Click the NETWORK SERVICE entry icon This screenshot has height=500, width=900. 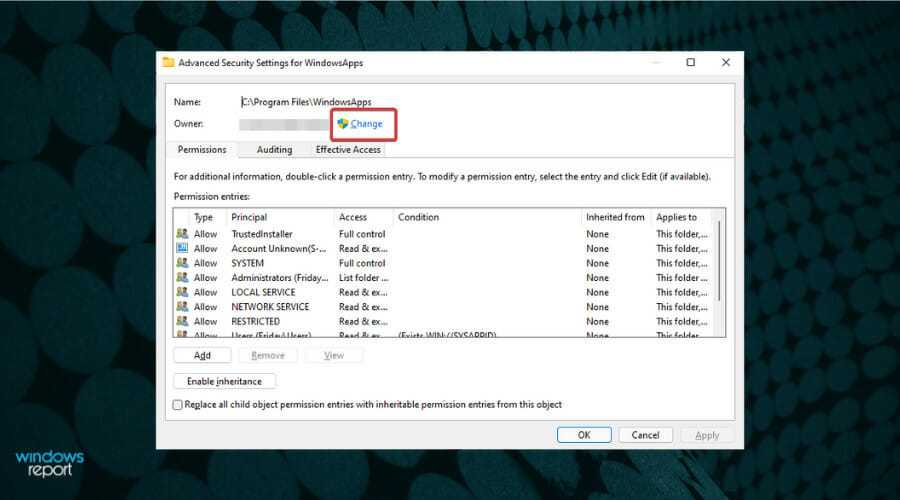pyautogui.click(x=182, y=307)
